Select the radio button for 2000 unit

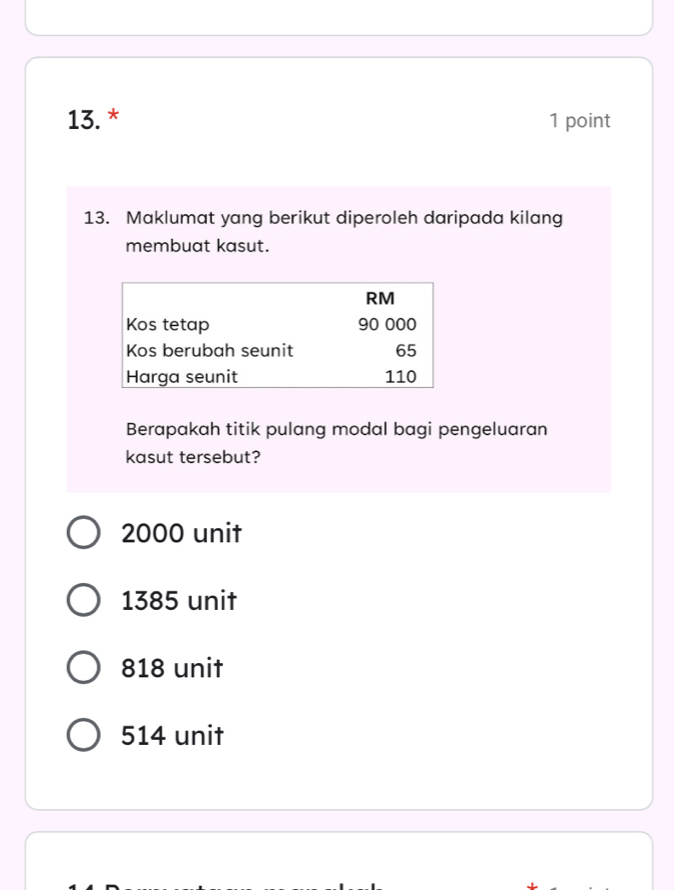tap(83, 533)
